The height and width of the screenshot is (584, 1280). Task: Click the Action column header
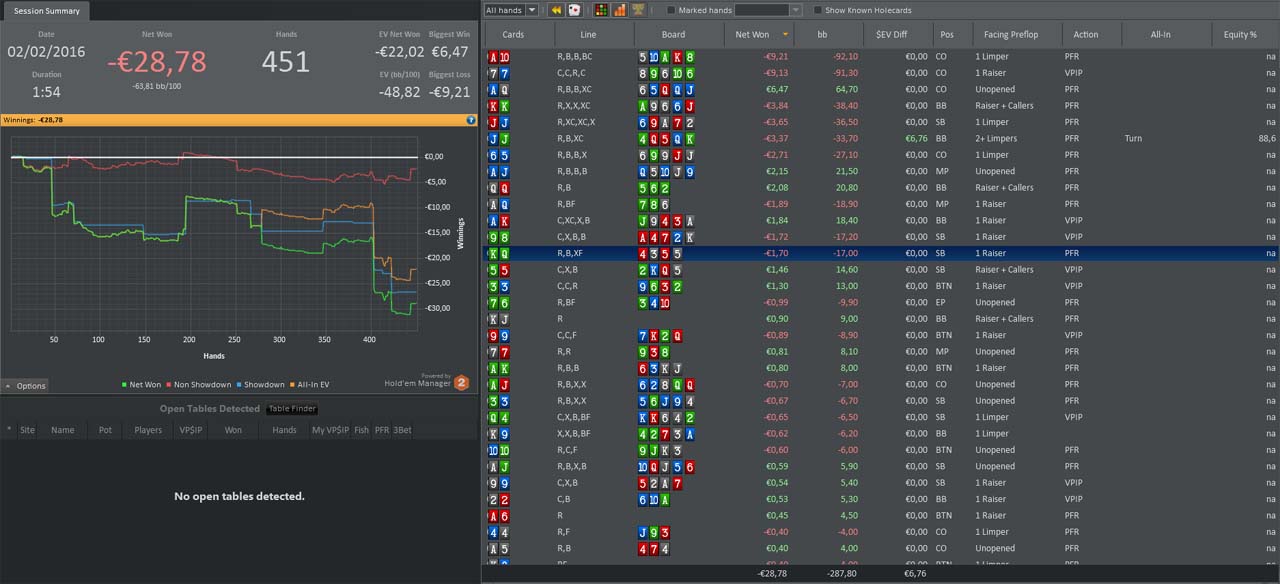[x=1091, y=34]
